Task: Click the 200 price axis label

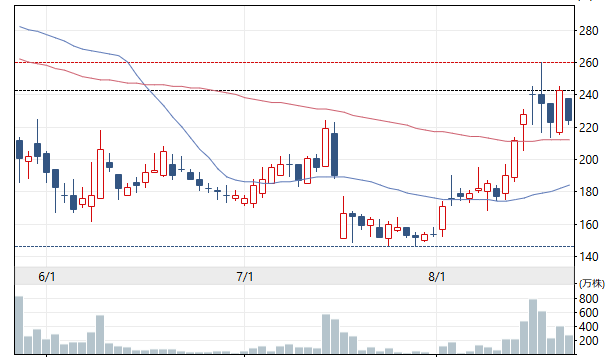Action: (589, 160)
